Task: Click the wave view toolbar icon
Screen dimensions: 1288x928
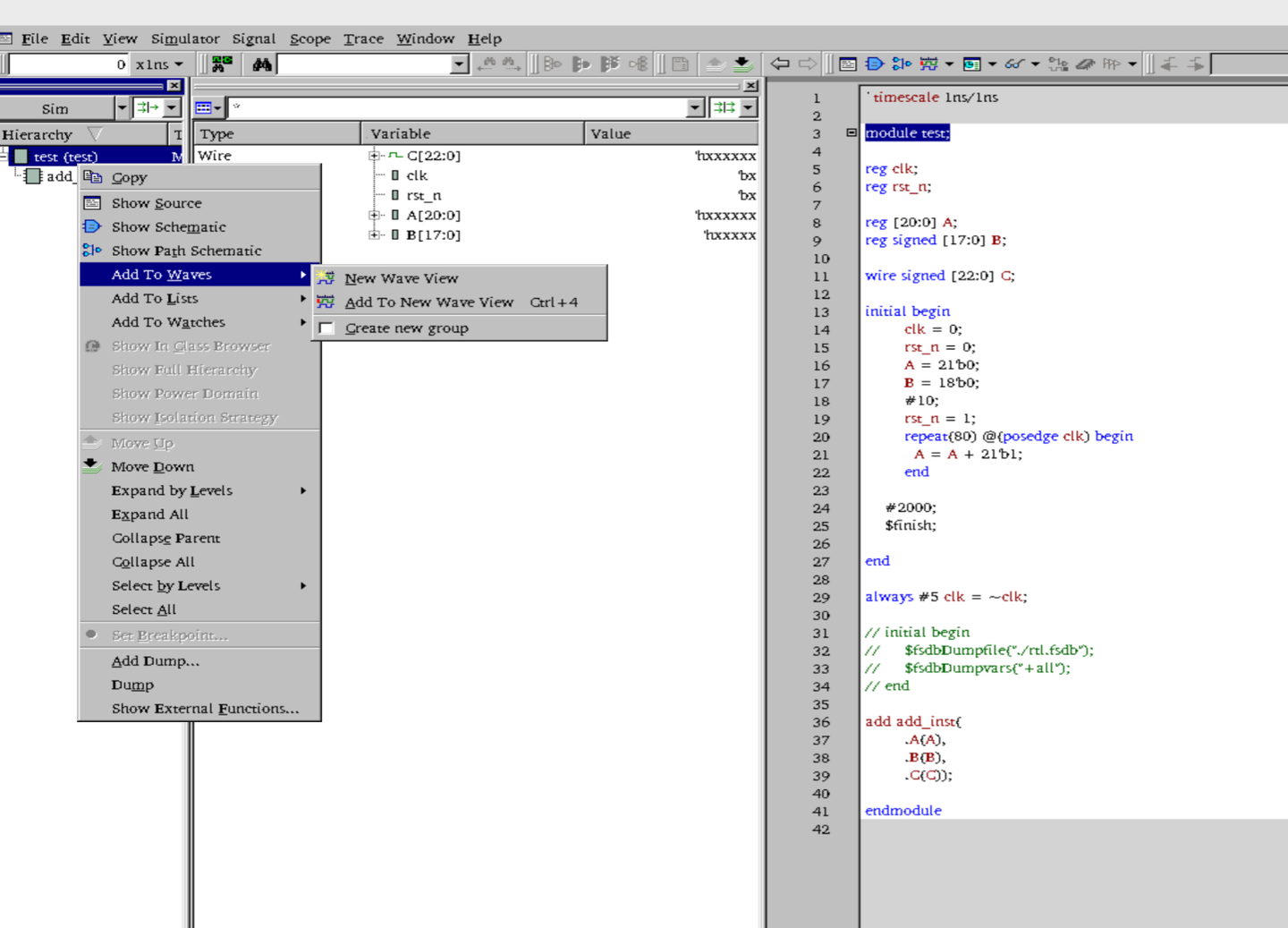Action: click(x=928, y=64)
